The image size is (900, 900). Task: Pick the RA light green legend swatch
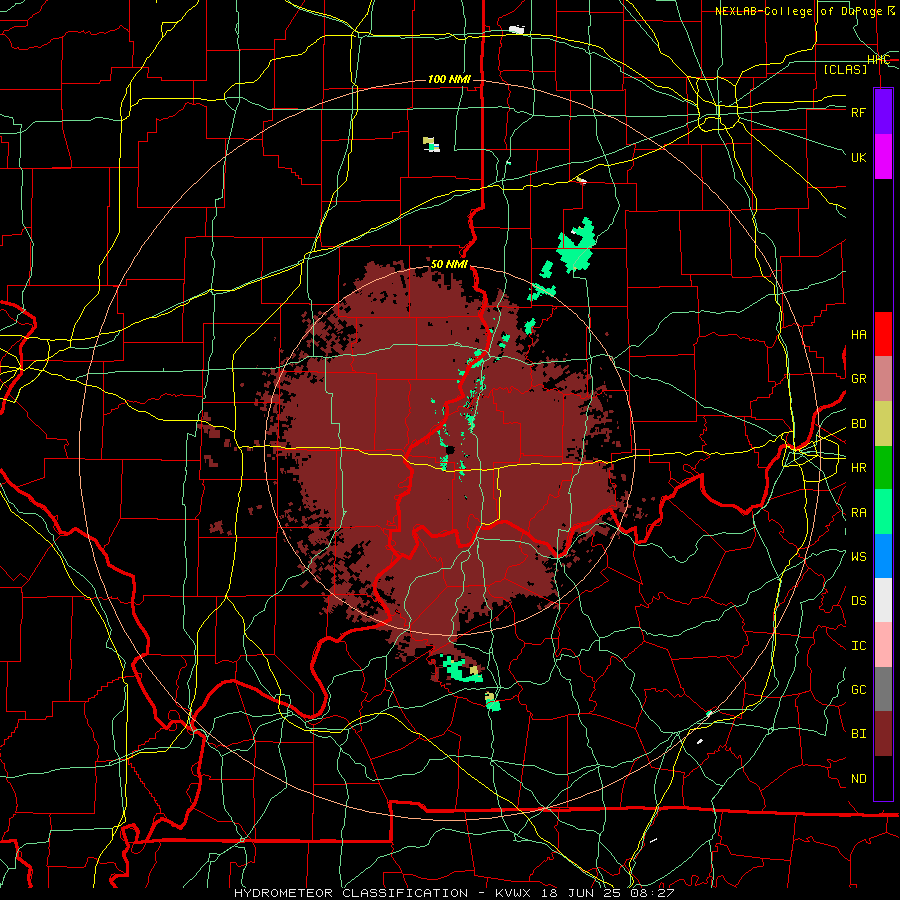click(x=883, y=512)
